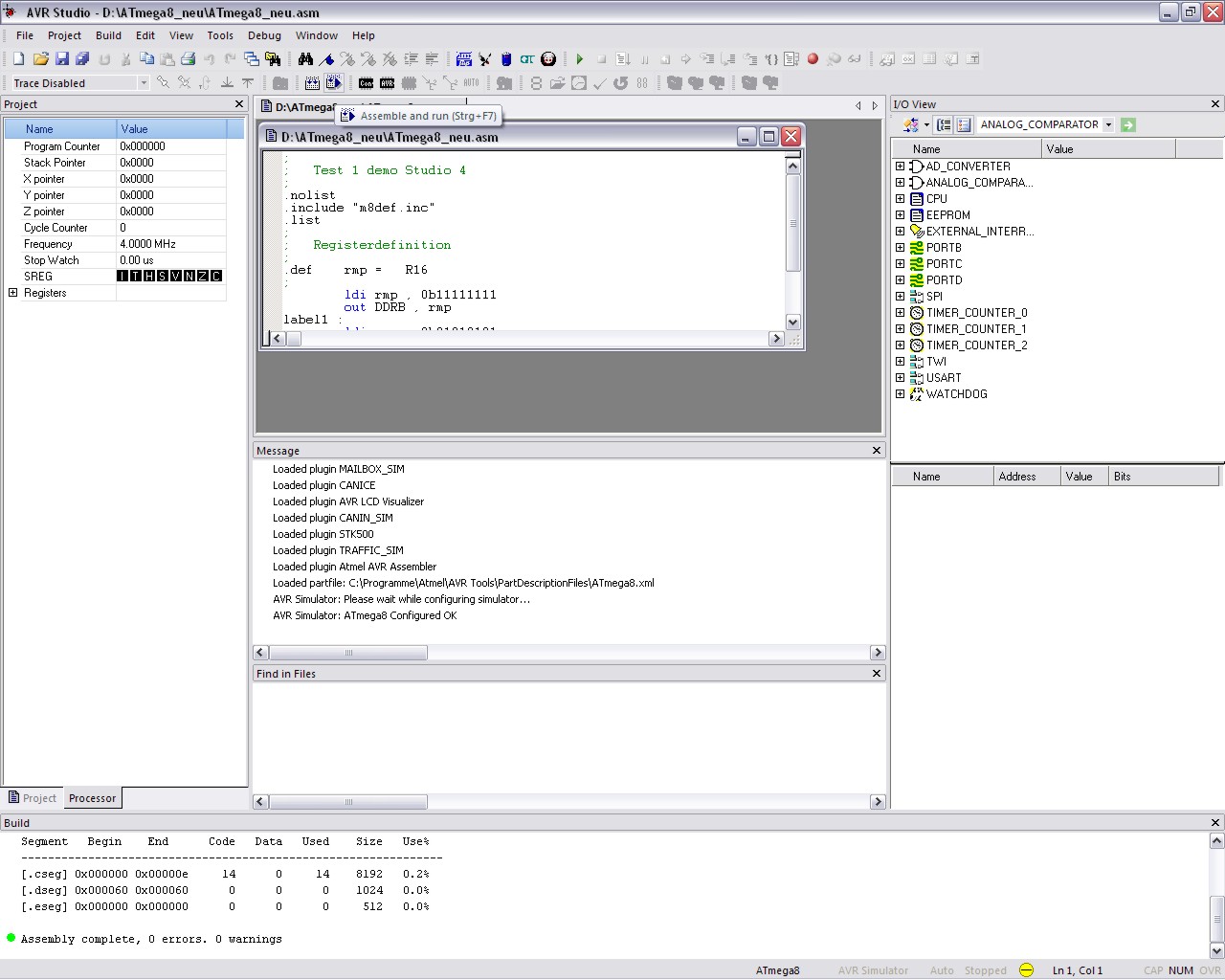Viewport: 1225px width, 980px height.
Task: Toggle the I flag in SREG
Action: 122,277
